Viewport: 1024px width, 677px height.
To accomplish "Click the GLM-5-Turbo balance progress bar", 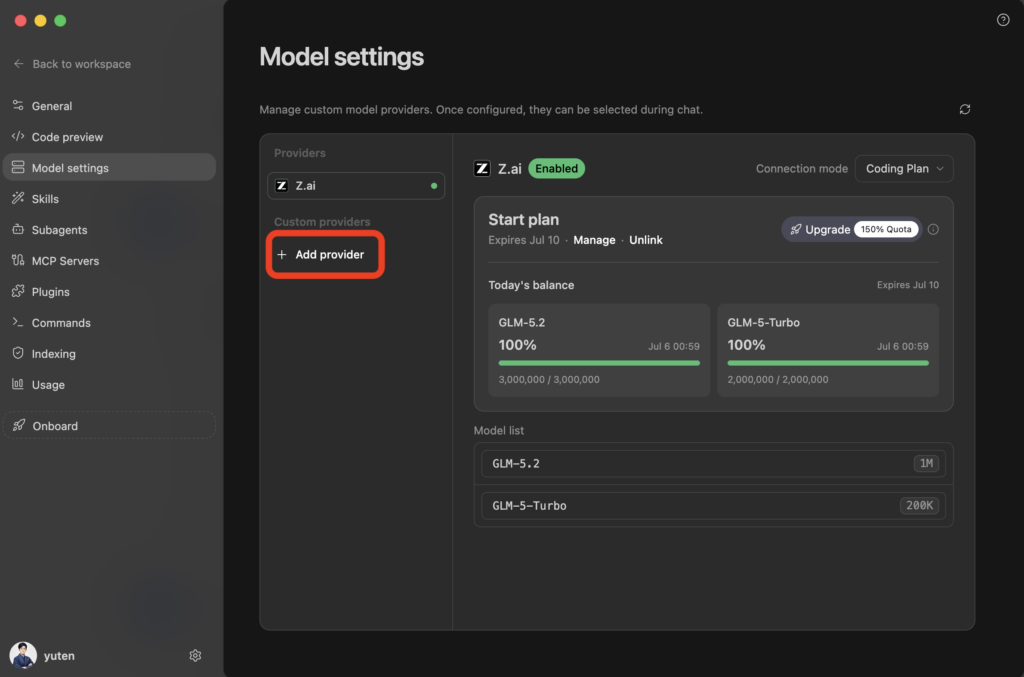I will [x=827, y=363].
